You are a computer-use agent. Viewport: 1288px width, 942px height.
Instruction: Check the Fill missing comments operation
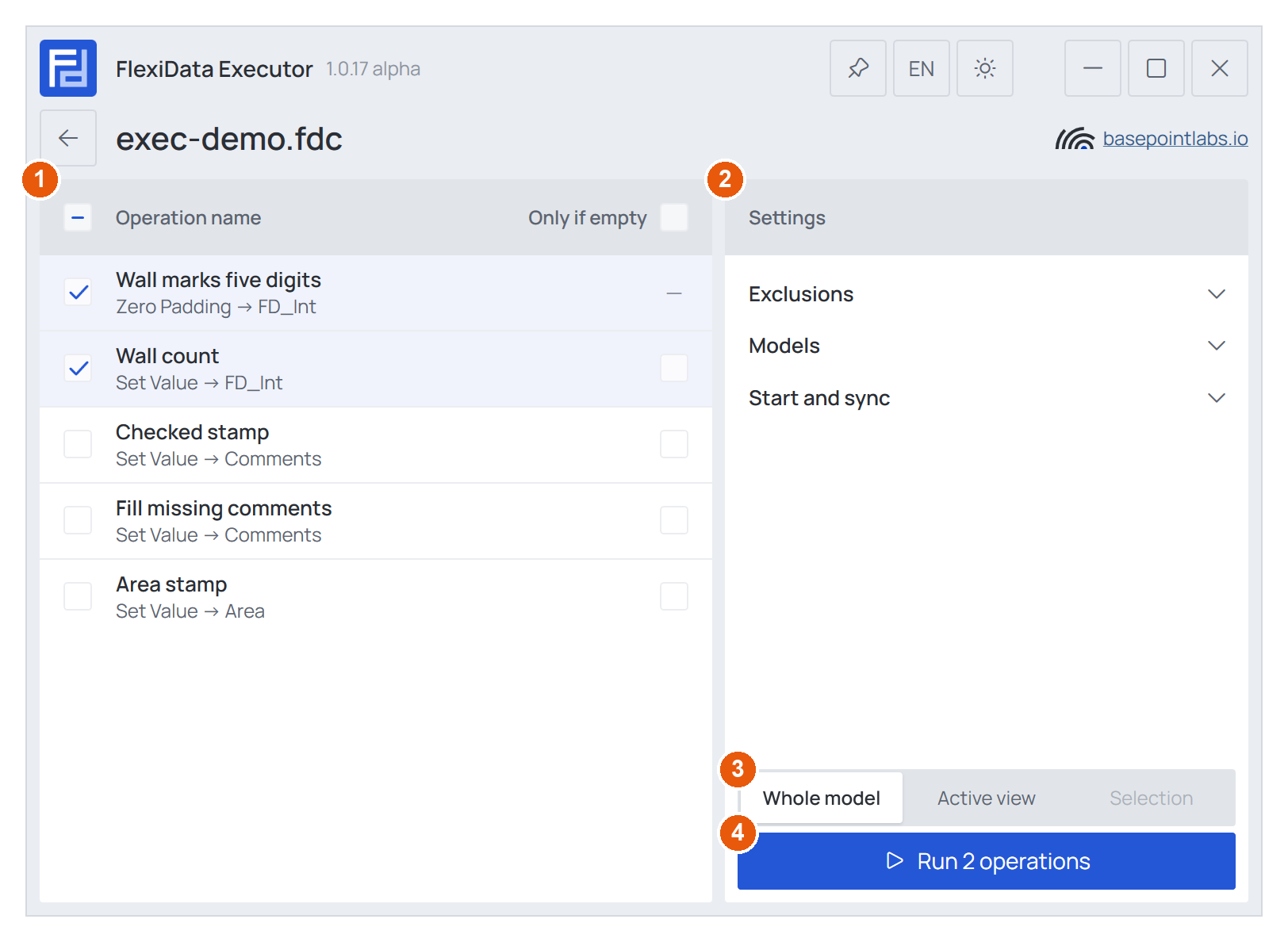coord(78,520)
